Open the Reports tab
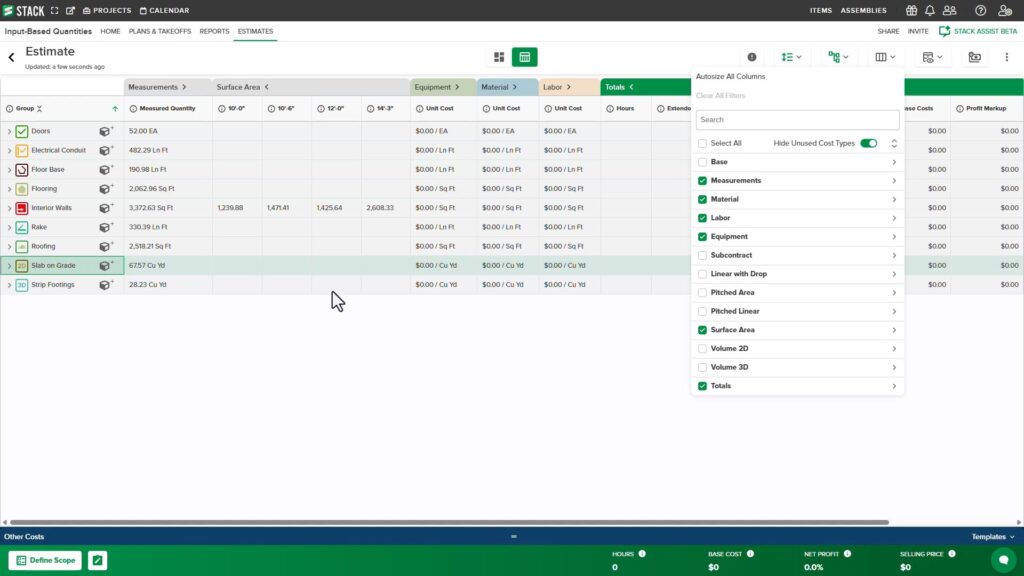 214,31
